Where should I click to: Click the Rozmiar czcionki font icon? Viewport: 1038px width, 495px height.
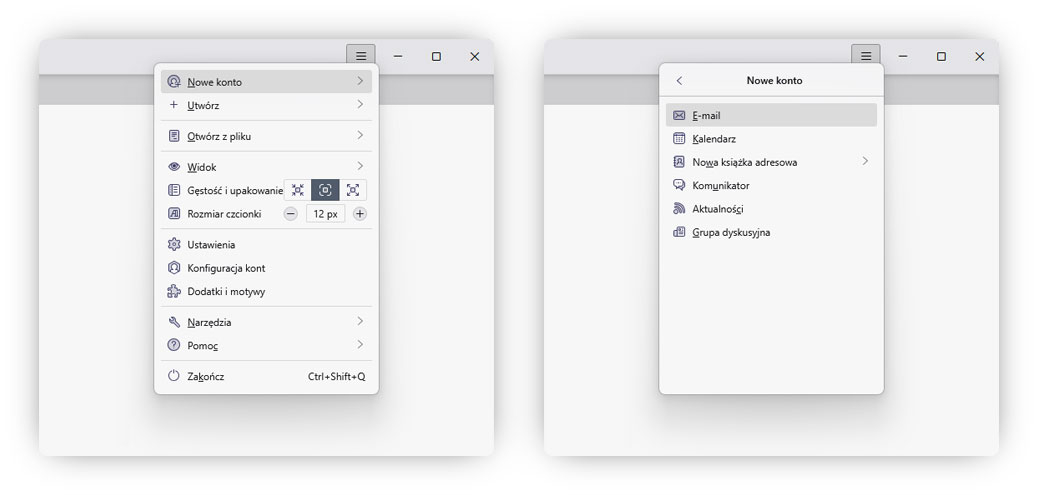click(x=173, y=214)
